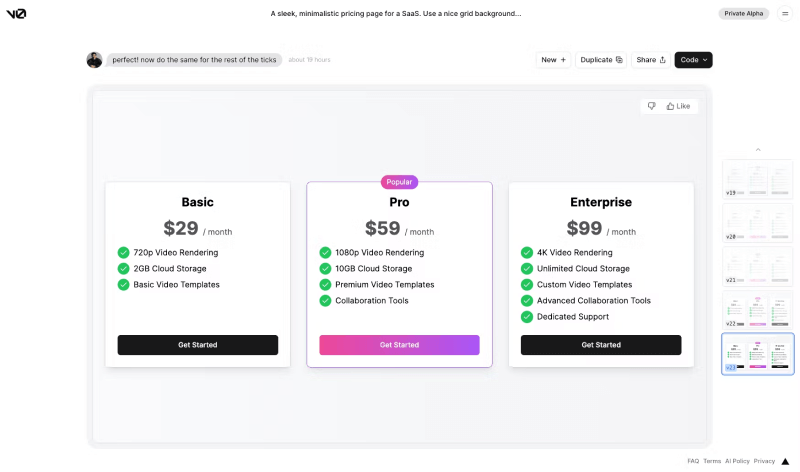
Task: Open the FAQ link
Action: coord(693,461)
